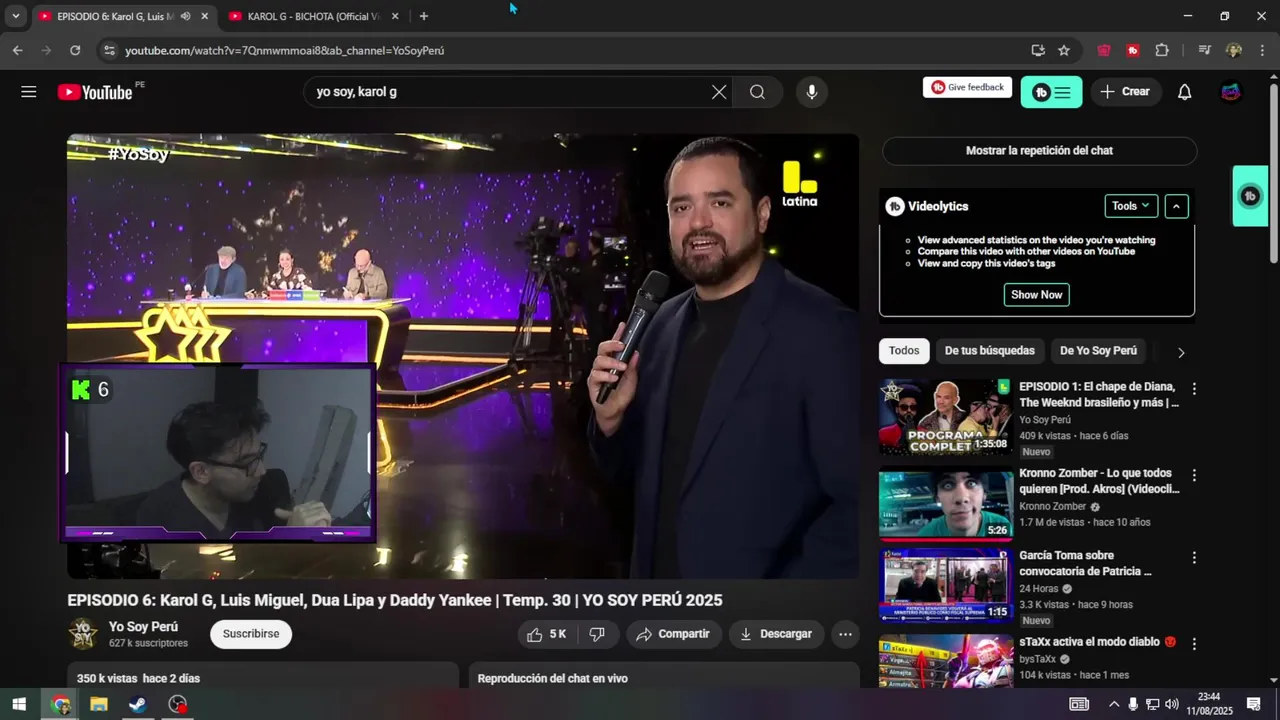Like the video with thumbs up
This screenshot has width=1280, height=720.
pyautogui.click(x=547, y=634)
